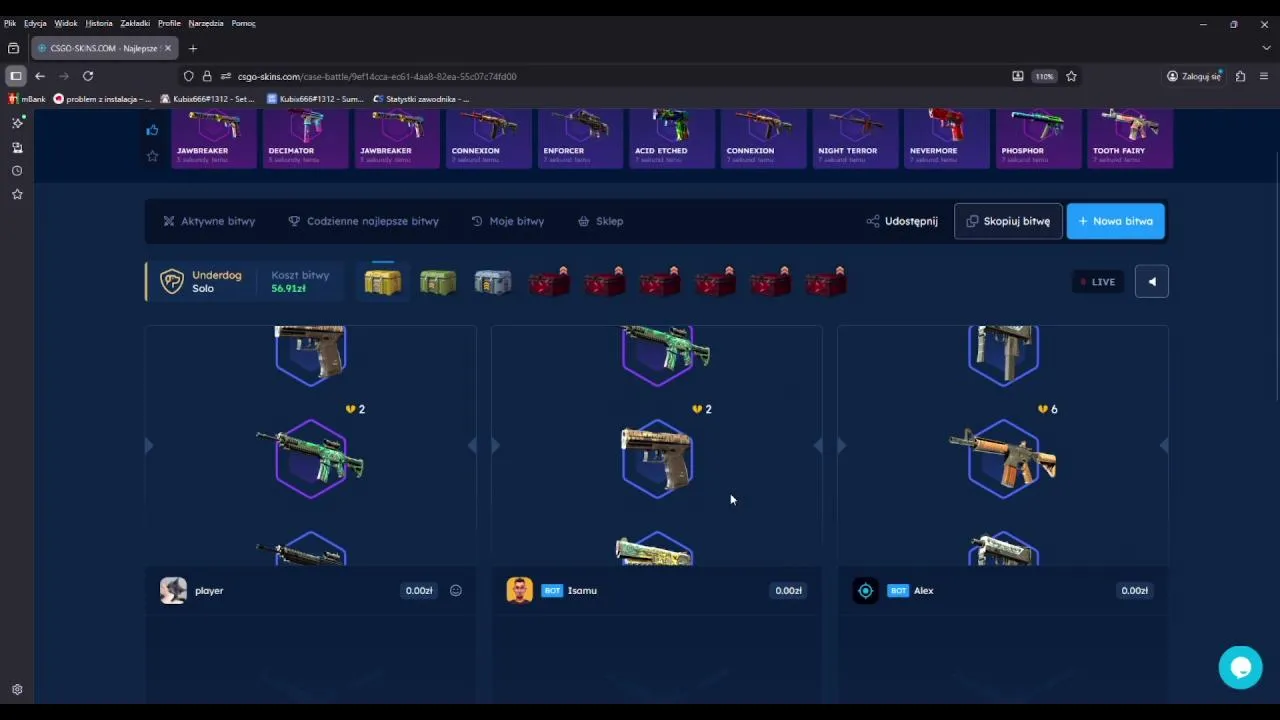Viewport: 1280px width, 720px height.
Task: Click the Isamu bot avatar
Action: (x=519, y=590)
